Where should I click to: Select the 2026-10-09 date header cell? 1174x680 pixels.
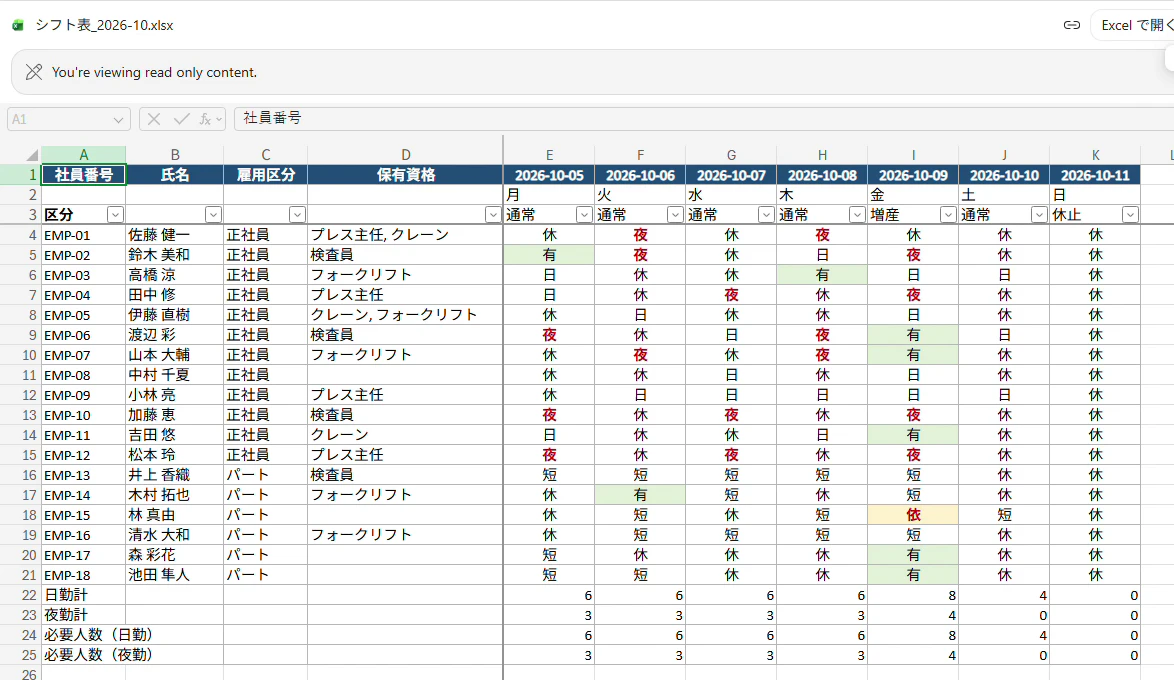(913, 174)
